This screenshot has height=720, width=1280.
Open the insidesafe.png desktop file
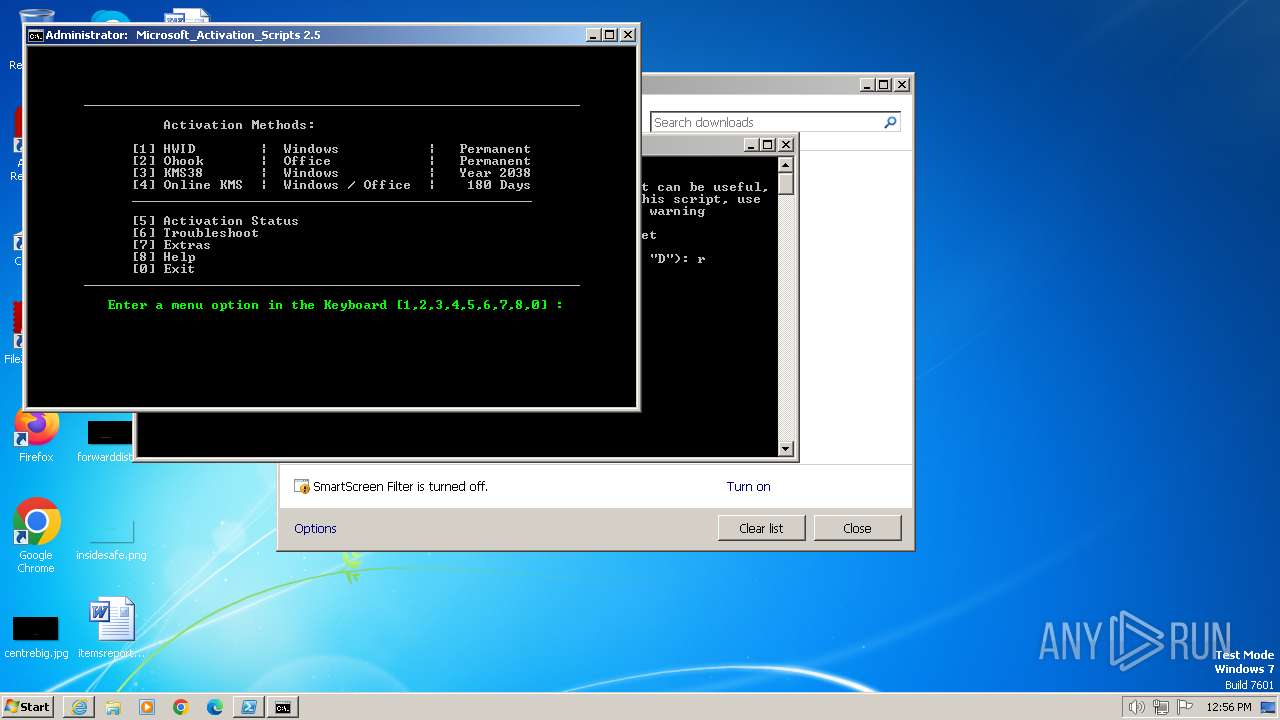click(x=111, y=536)
